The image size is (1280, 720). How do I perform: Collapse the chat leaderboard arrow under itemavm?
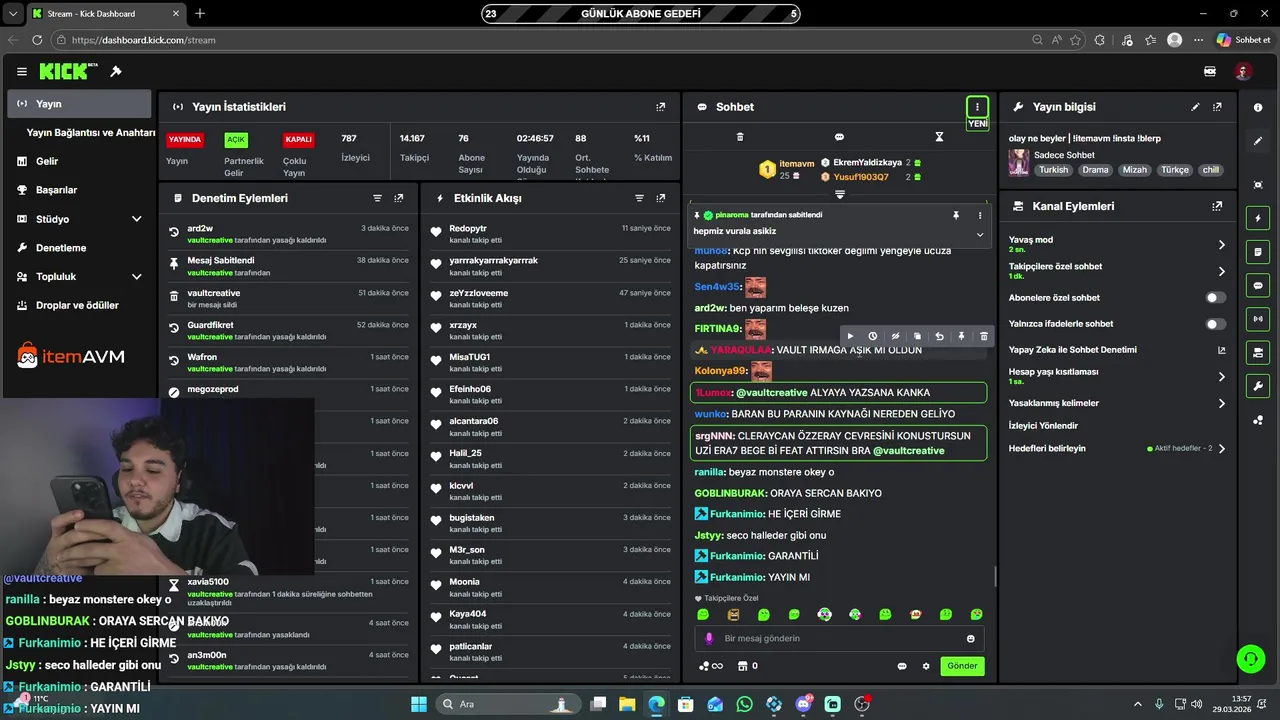click(x=839, y=194)
